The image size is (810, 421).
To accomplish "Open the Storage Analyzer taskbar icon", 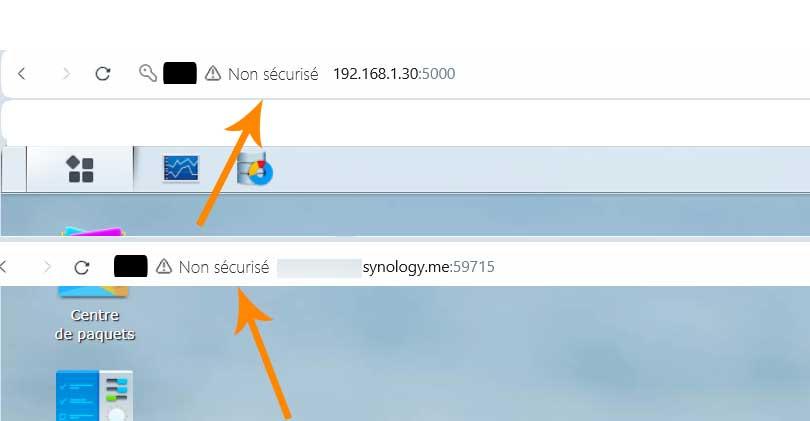I will (255, 168).
